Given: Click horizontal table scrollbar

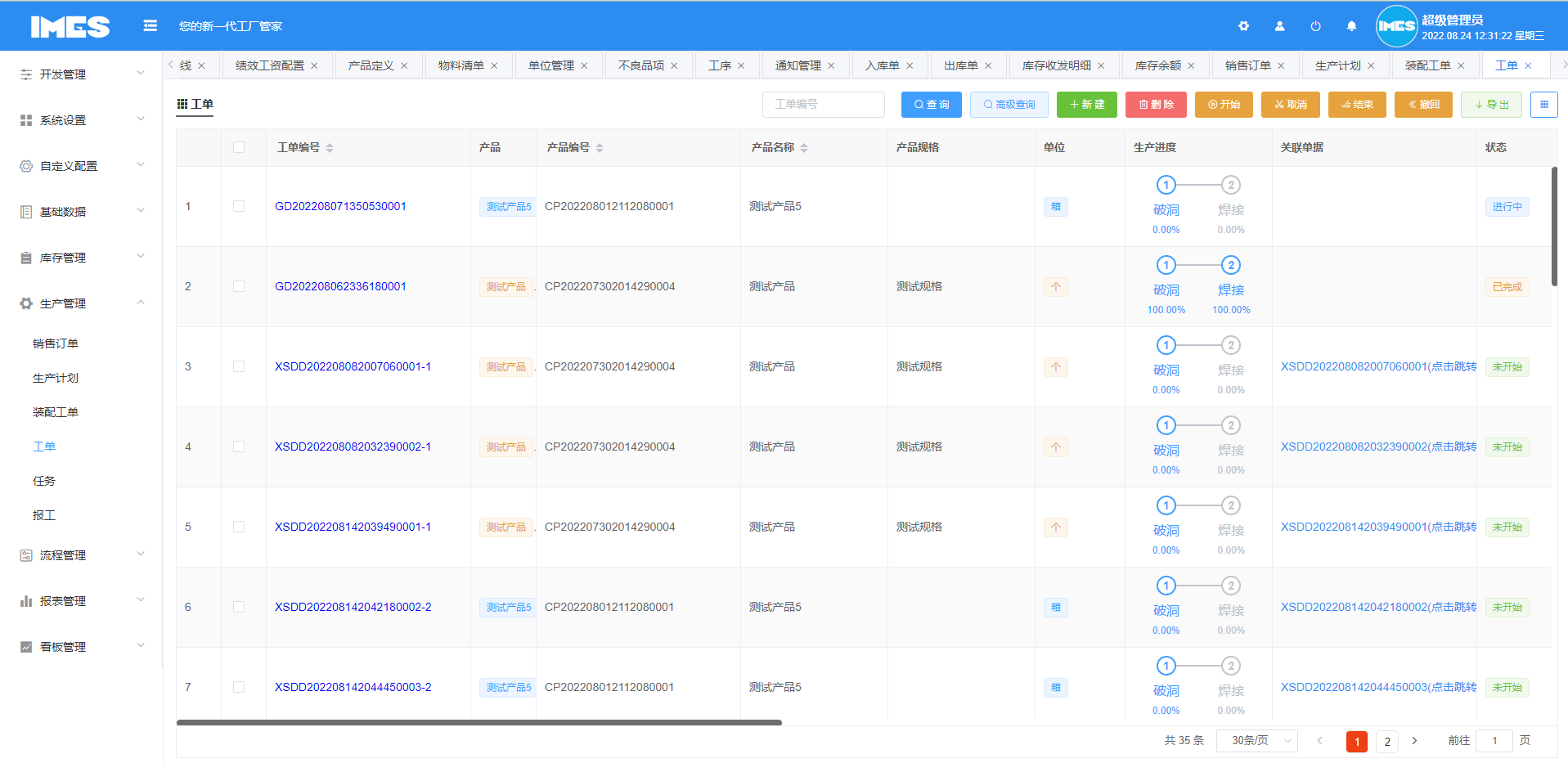Looking at the screenshot, I should click(x=479, y=723).
